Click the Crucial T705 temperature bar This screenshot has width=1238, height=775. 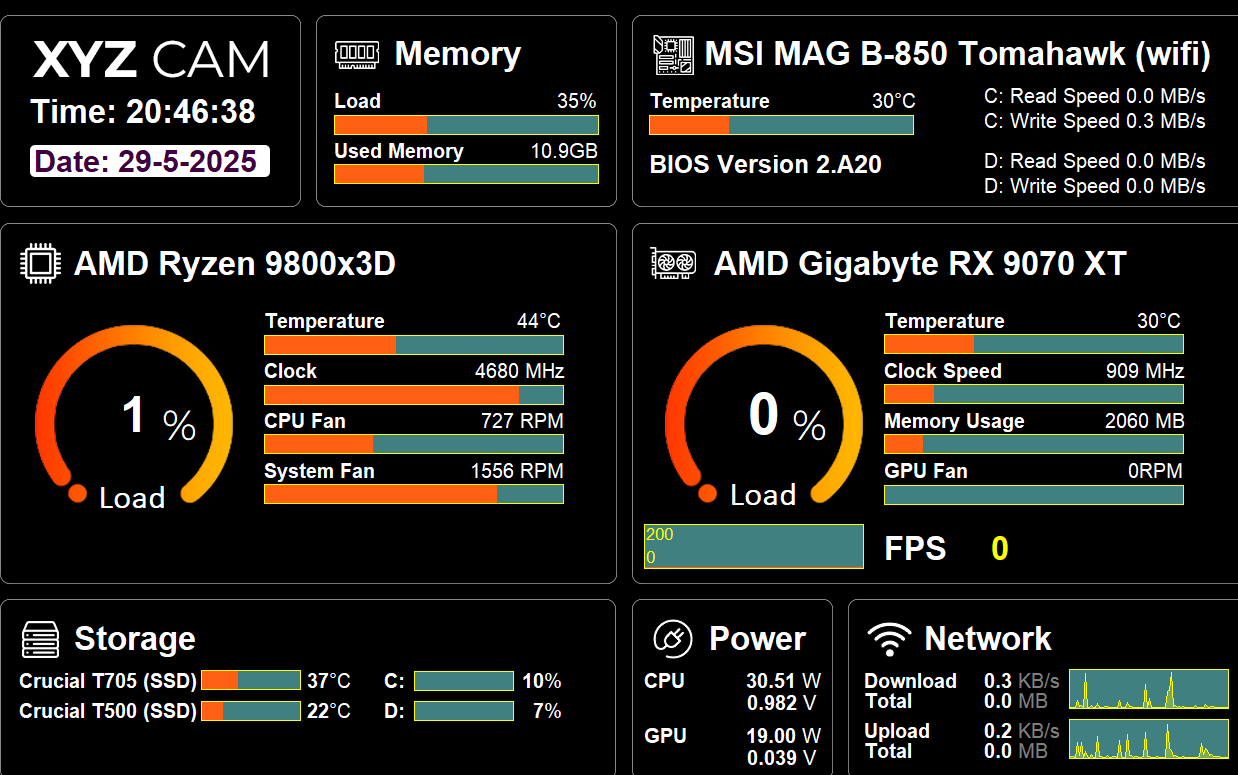click(x=251, y=681)
